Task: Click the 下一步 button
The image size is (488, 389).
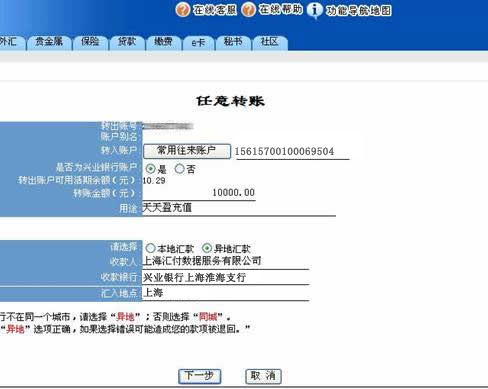Action: point(199,376)
